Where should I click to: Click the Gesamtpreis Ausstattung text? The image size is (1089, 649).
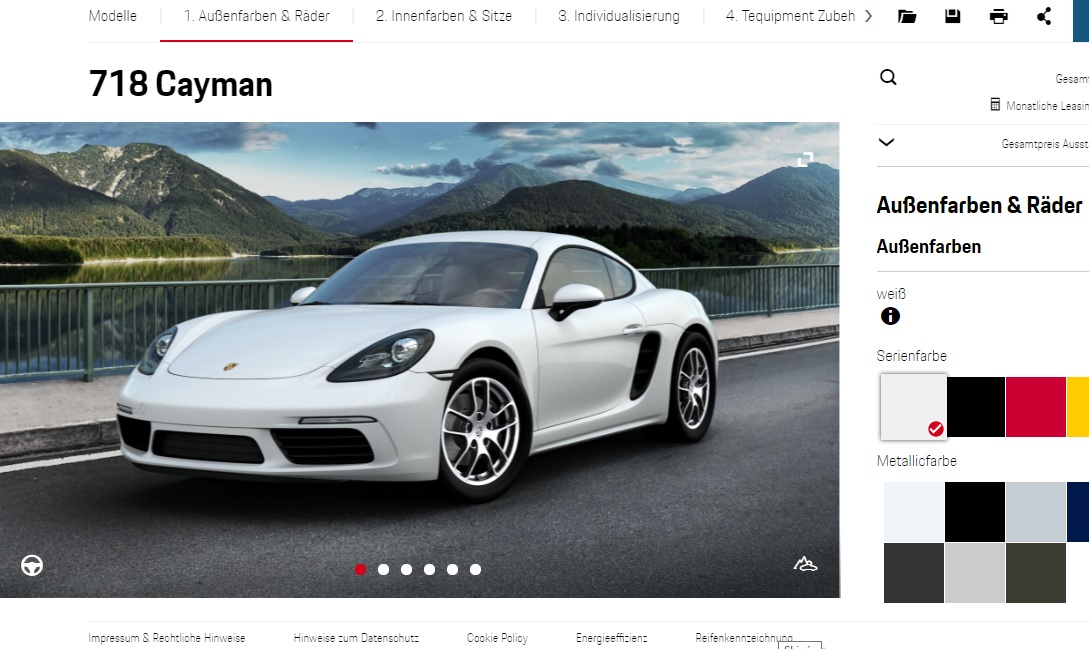point(1045,144)
